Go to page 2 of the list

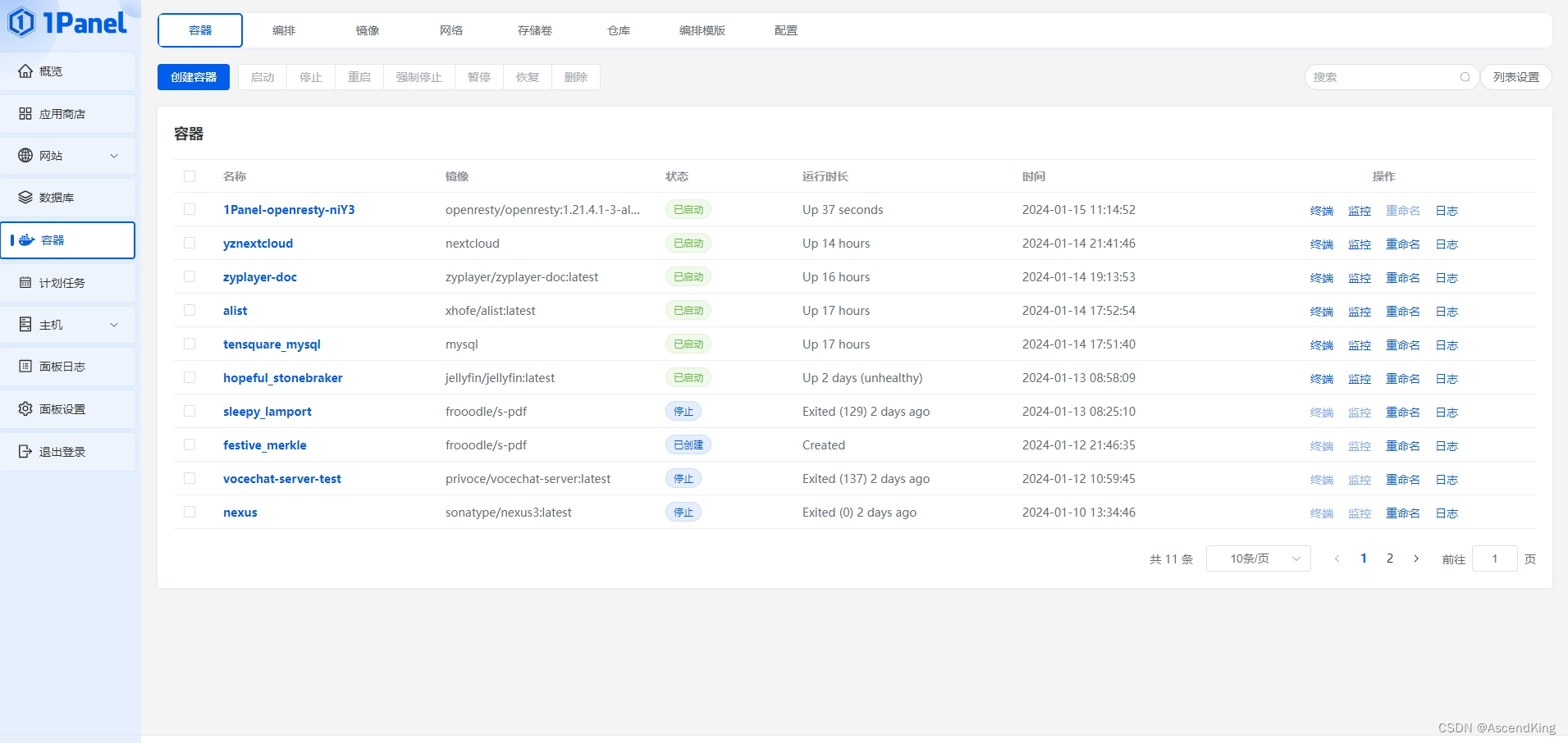(1390, 558)
